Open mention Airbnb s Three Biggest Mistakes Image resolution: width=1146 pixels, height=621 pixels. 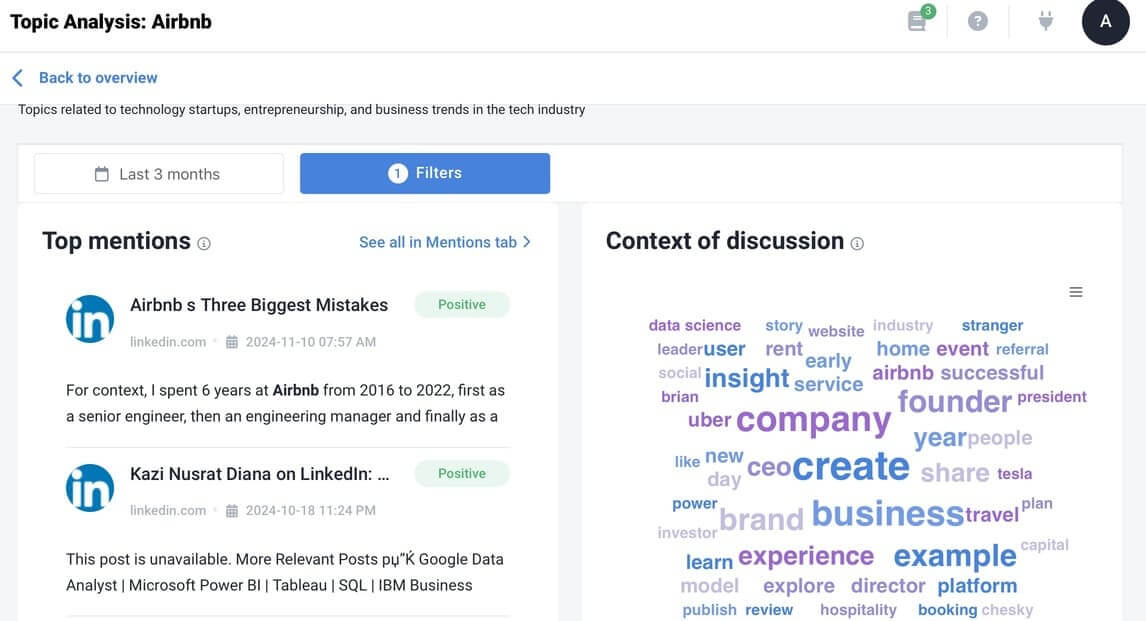pyautogui.click(x=259, y=305)
